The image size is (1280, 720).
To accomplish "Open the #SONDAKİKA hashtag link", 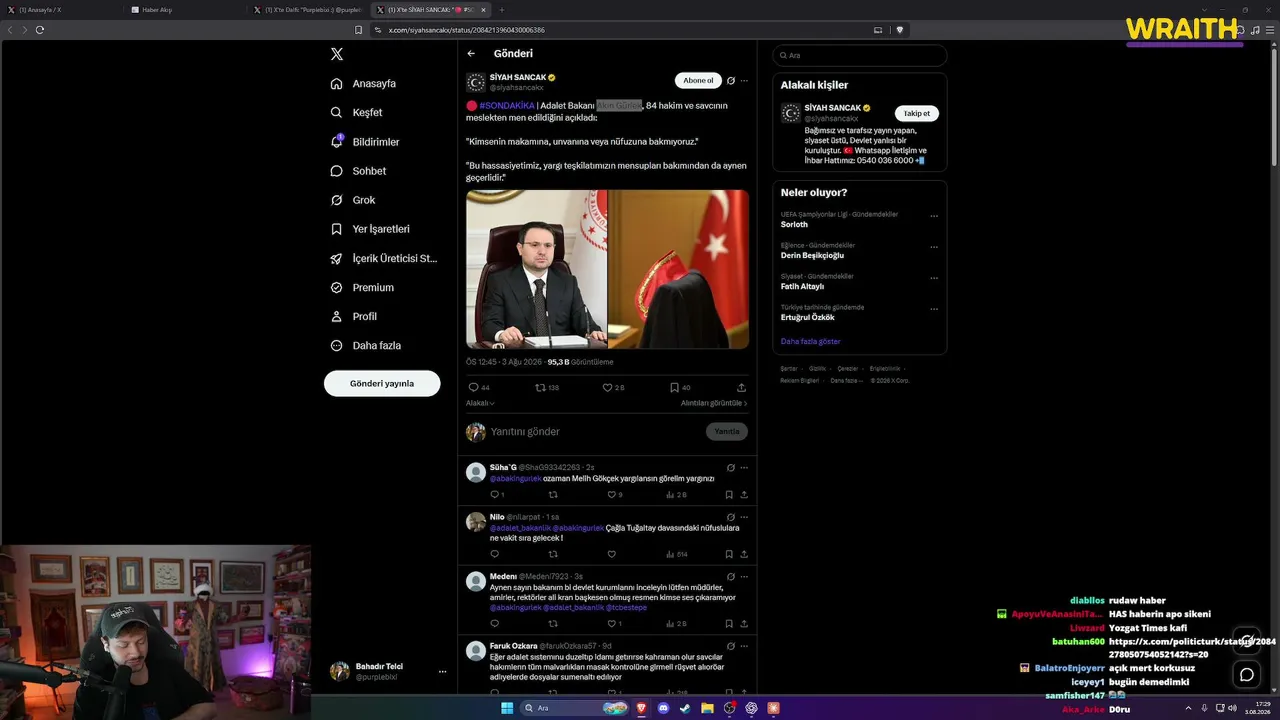I will tap(507, 106).
